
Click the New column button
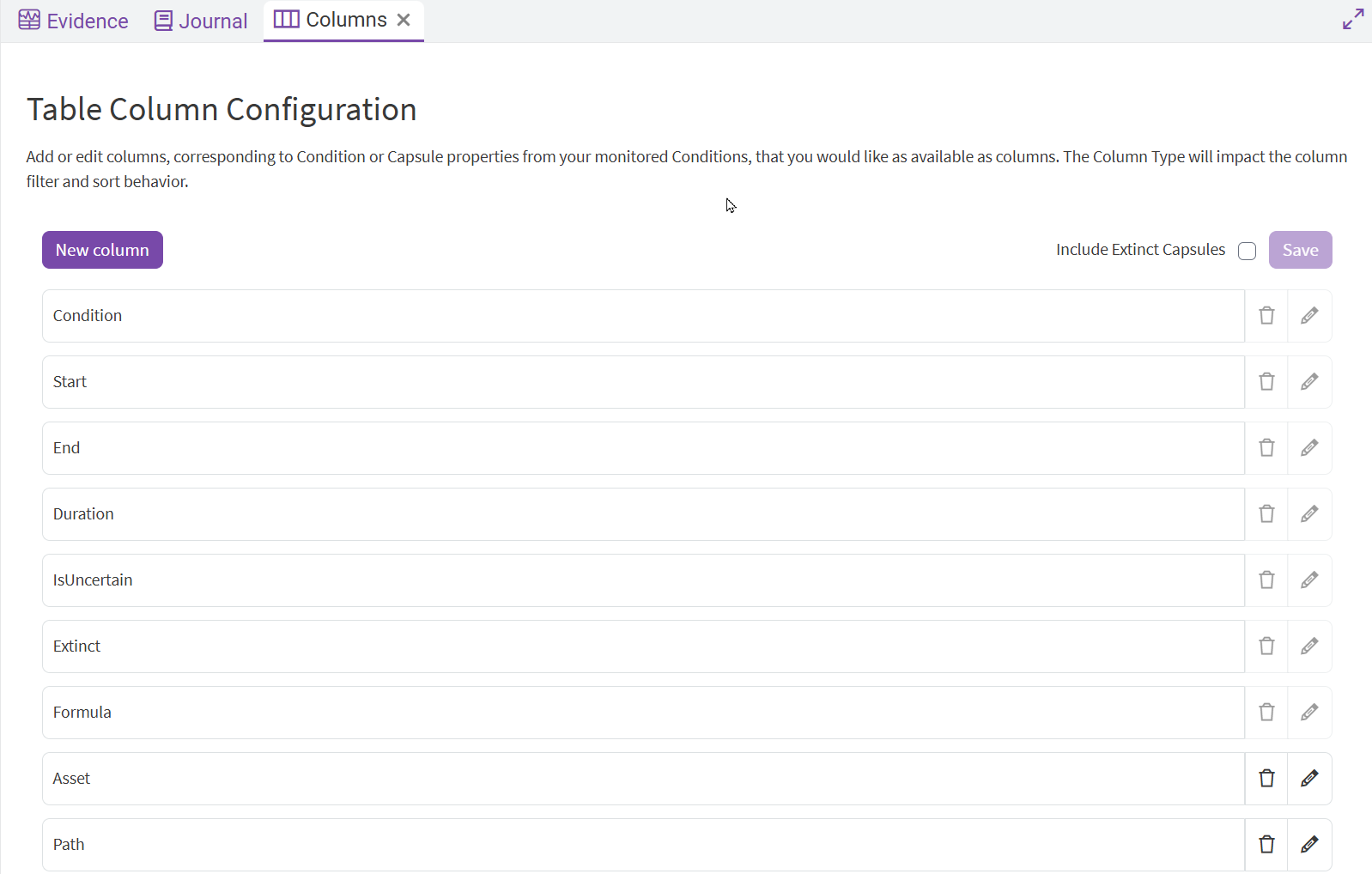pyautogui.click(x=102, y=250)
